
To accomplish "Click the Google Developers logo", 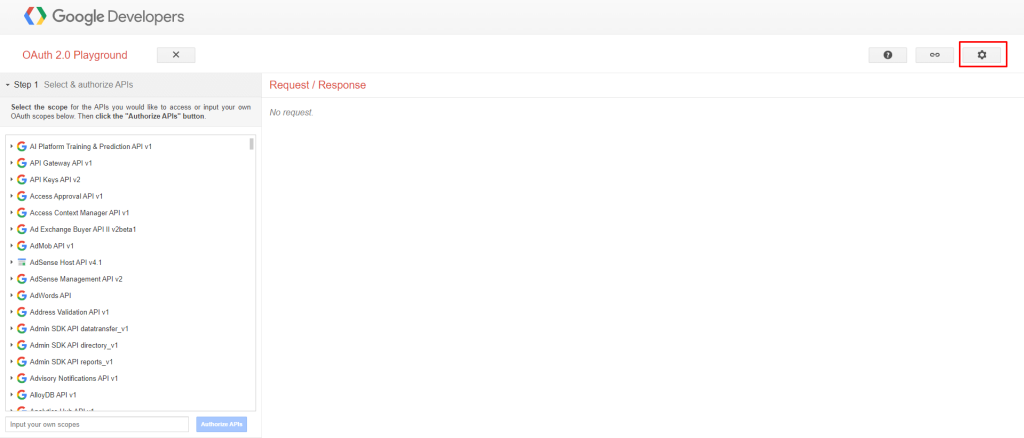I will tap(104, 17).
